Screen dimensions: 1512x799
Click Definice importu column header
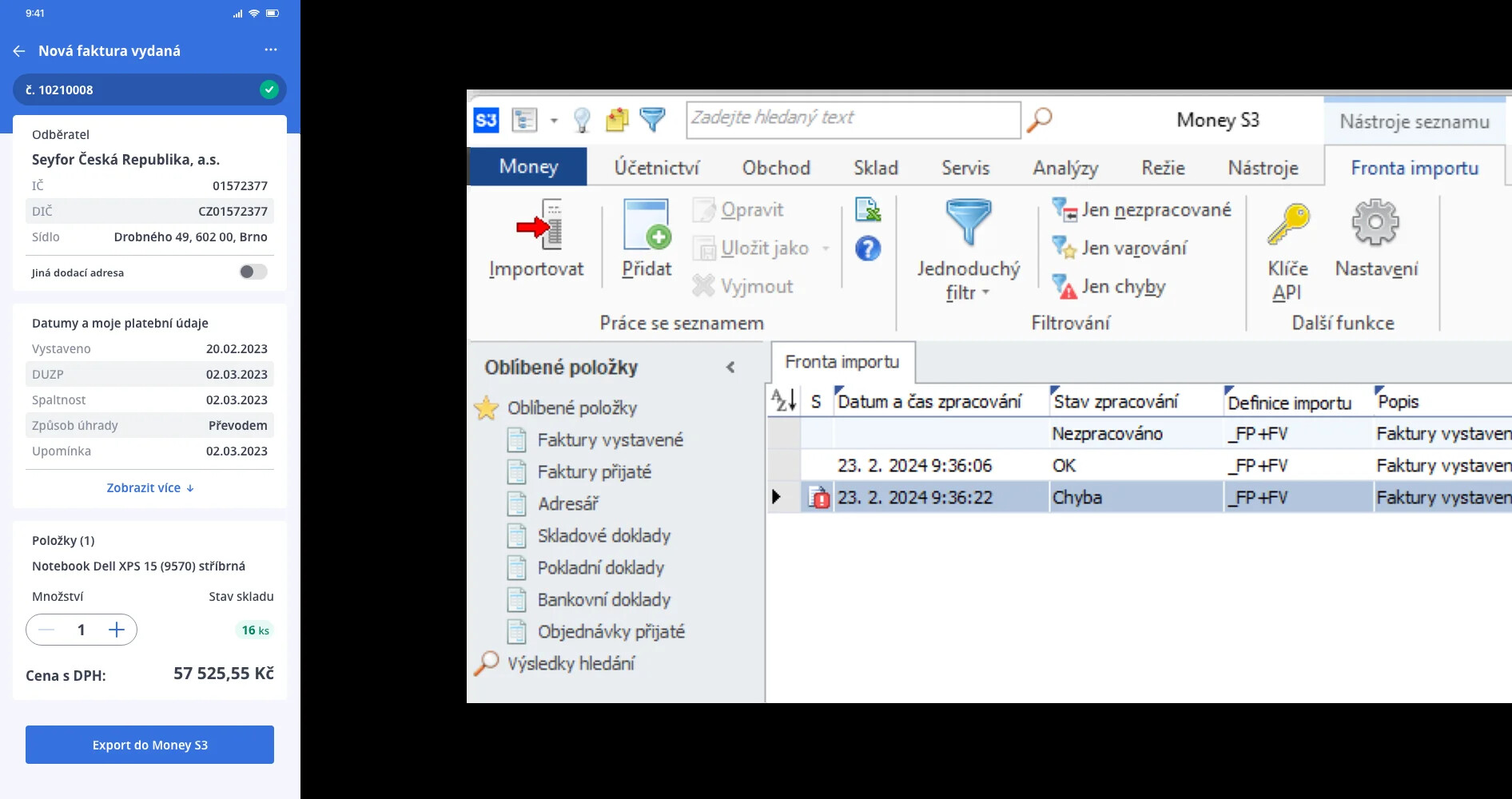tap(1298, 400)
